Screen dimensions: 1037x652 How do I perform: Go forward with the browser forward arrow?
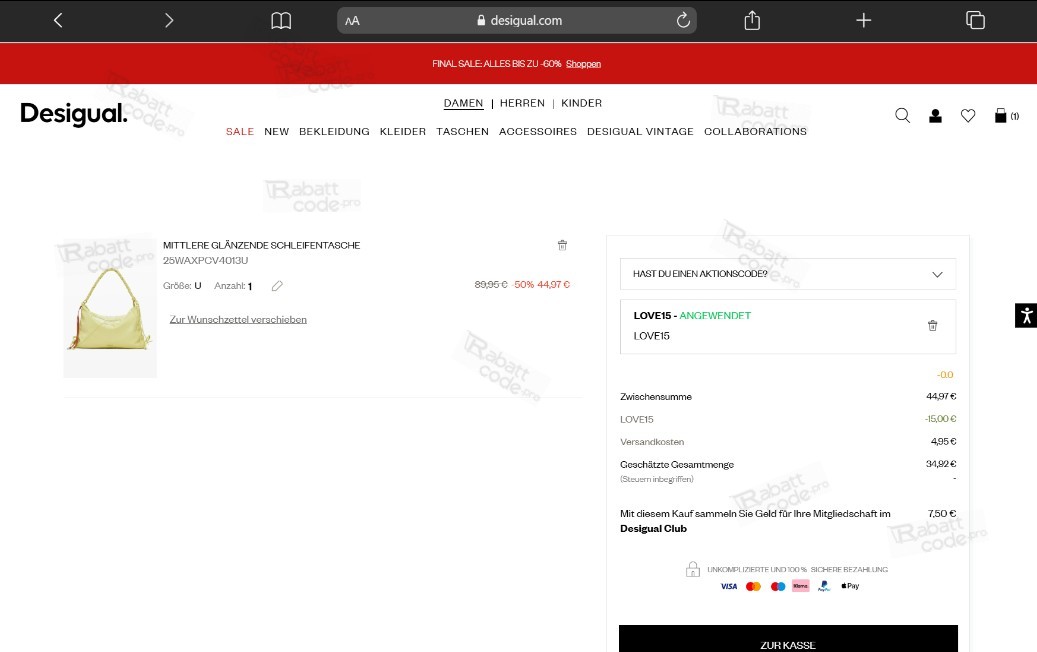tap(169, 20)
